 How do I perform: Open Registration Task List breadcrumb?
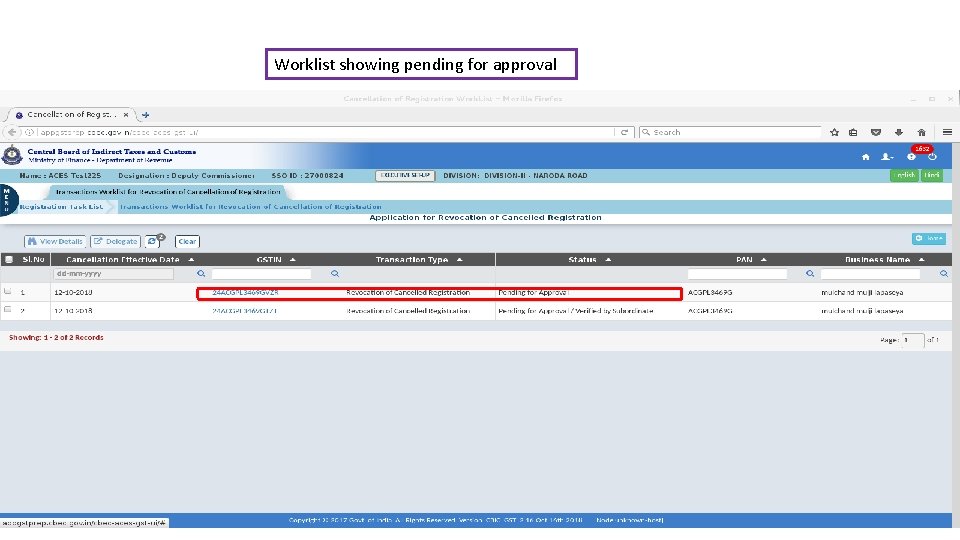[61, 207]
